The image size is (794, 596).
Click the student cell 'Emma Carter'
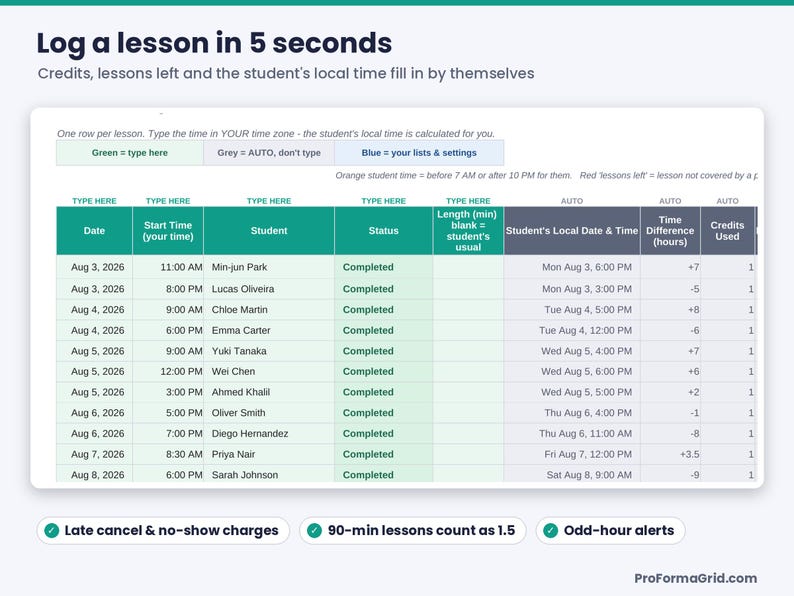point(269,330)
